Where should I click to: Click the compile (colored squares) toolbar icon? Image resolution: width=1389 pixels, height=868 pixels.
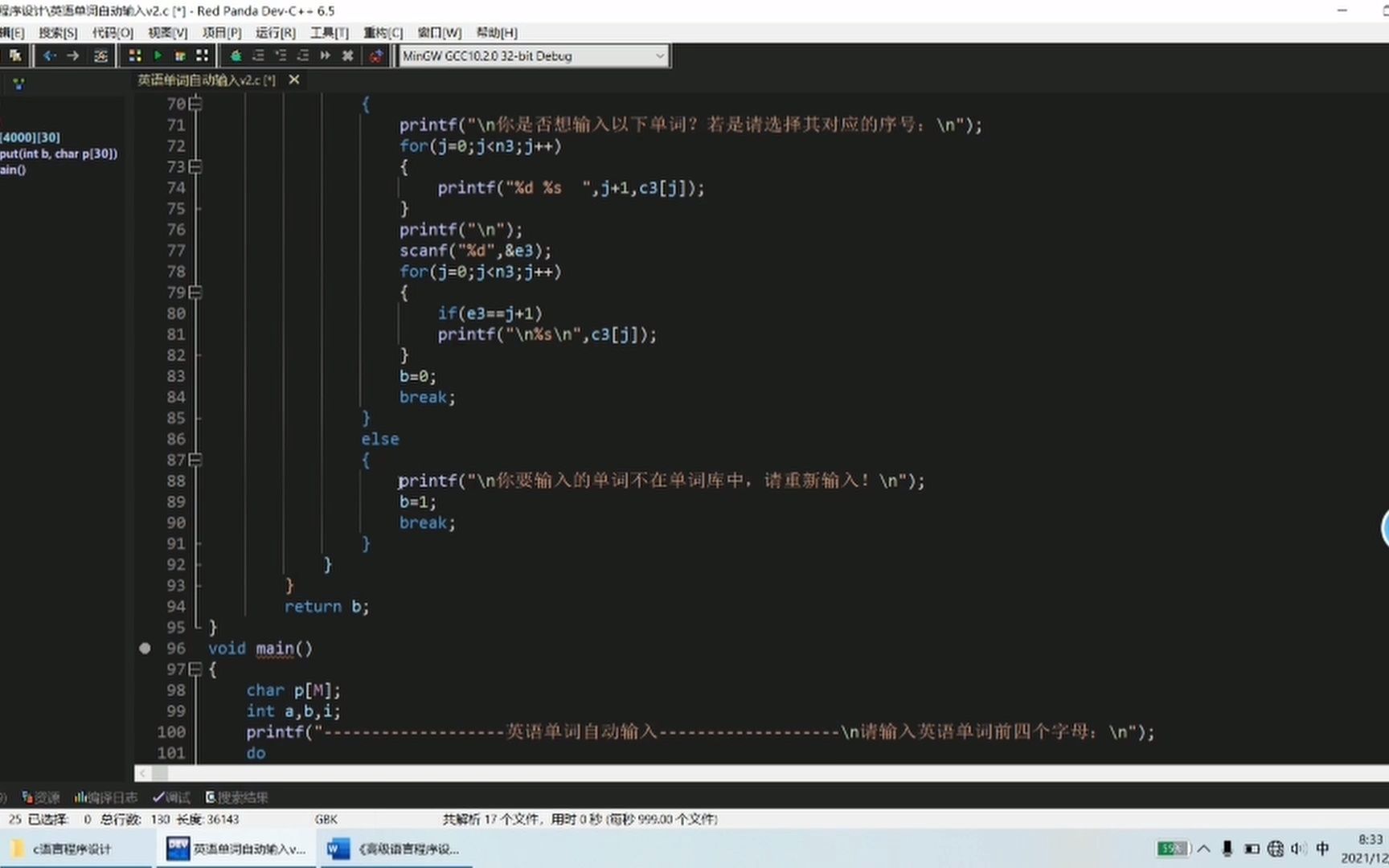(x=135, y=55)
